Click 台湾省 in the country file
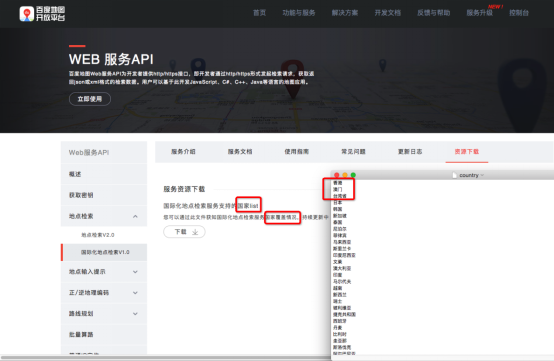The width and height of the screenshot is (554, 361). (340, 196)
